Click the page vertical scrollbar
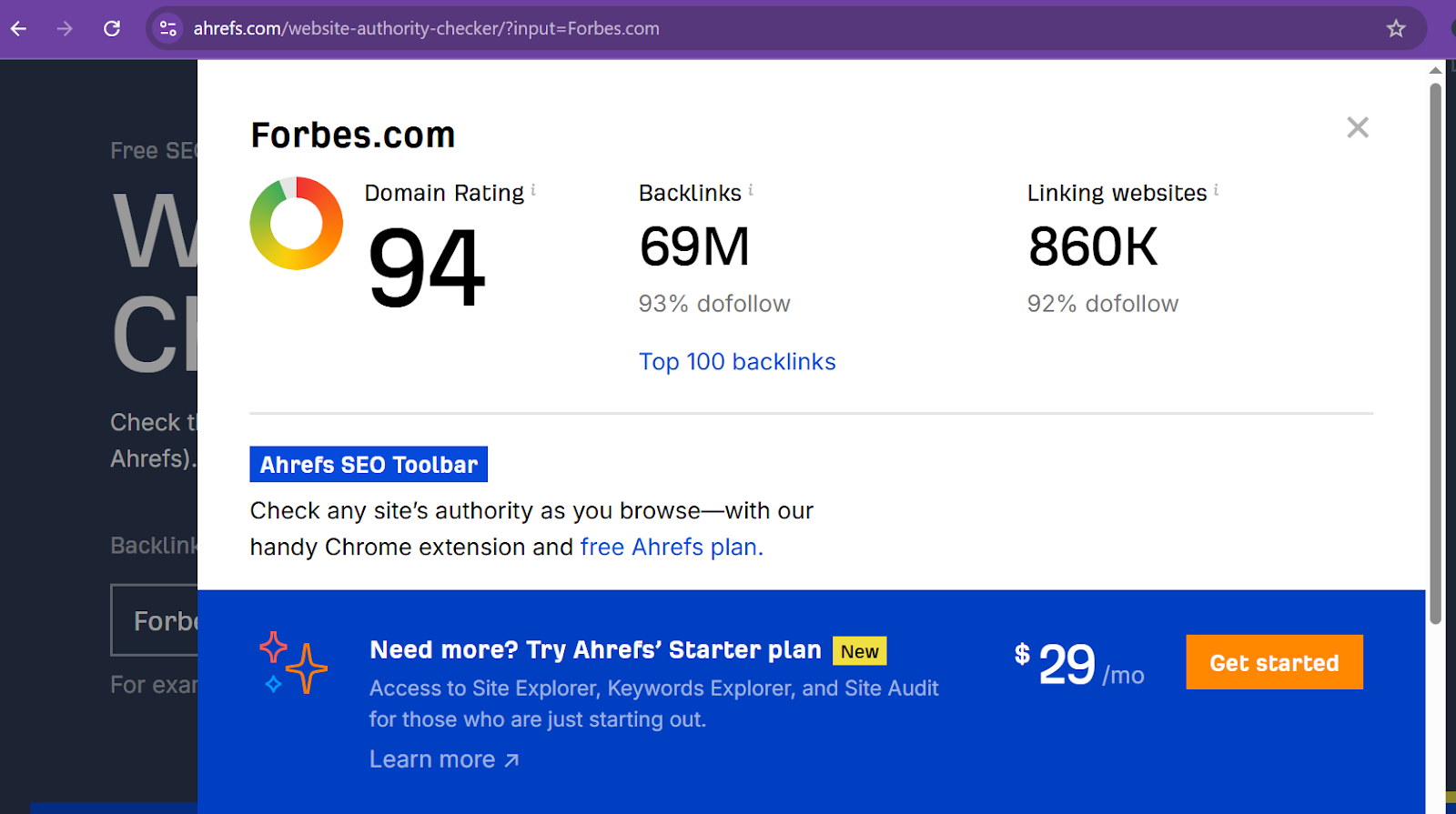1456x814 pixels. coord(1435,354)
